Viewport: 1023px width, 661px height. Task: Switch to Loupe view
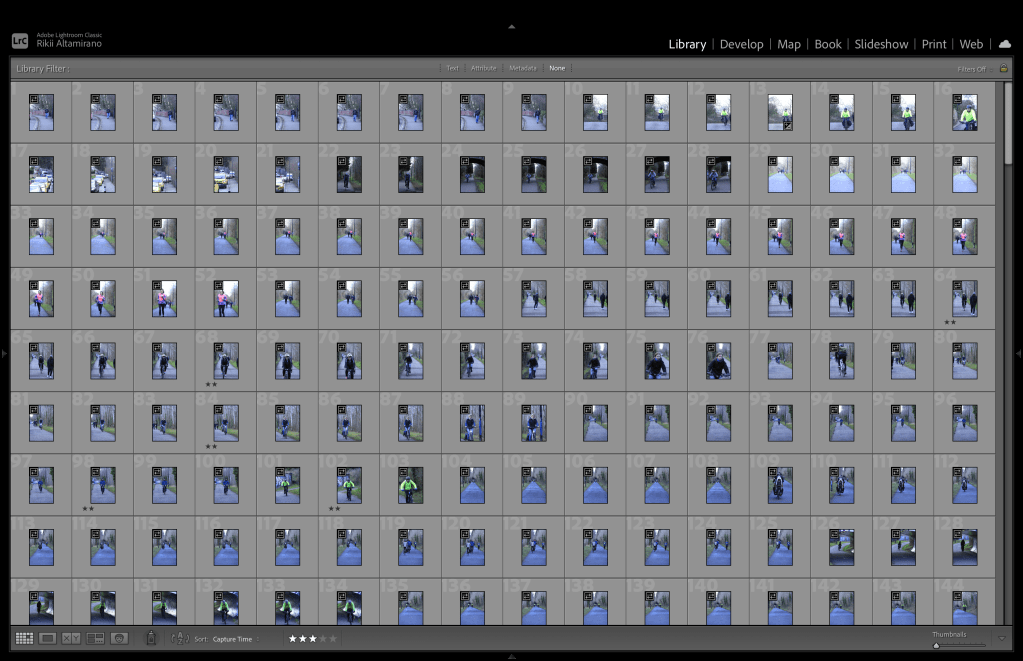click(x=47, y=638)
